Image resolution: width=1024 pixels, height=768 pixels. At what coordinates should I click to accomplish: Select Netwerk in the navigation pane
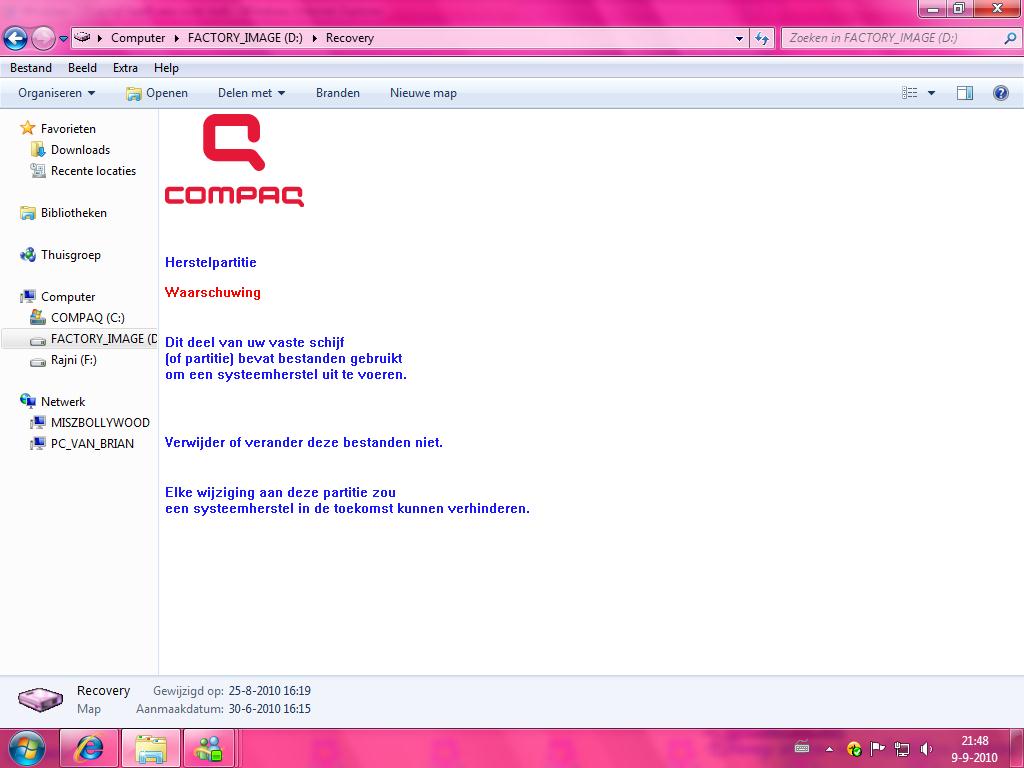click(x=63, y=402)
